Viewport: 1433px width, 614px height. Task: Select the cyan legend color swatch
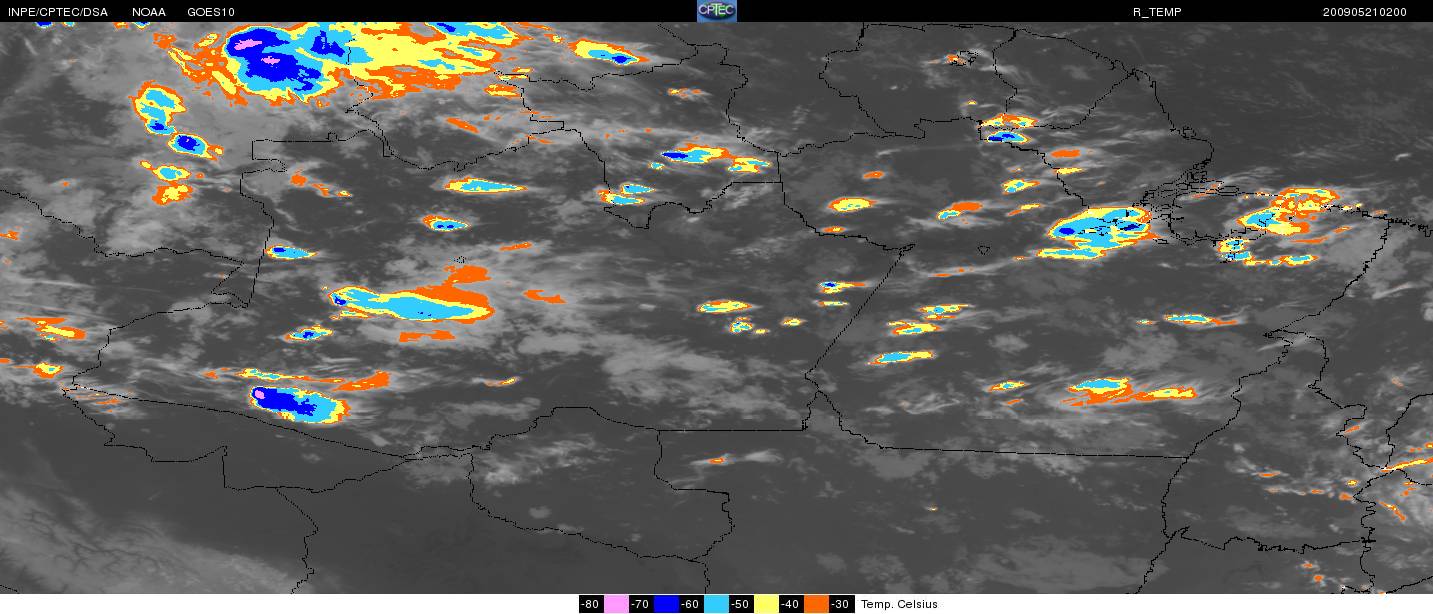pyautogui.click(x=716, y=604)
